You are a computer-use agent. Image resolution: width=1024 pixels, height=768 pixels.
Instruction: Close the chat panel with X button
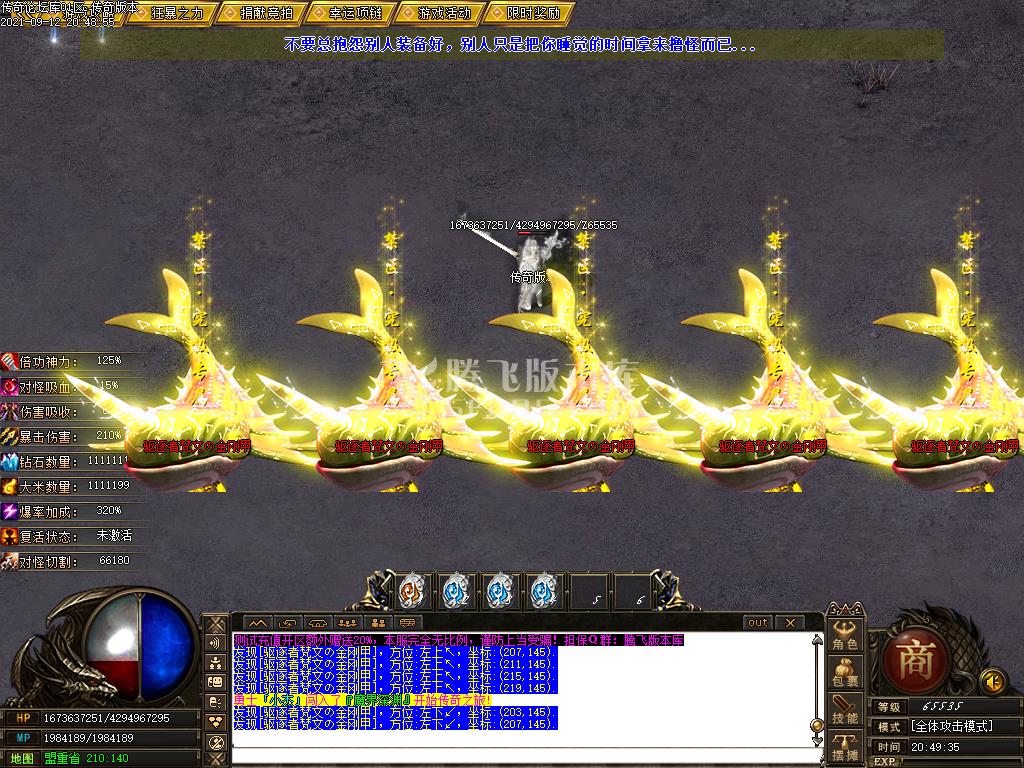[x=790, y=623]
